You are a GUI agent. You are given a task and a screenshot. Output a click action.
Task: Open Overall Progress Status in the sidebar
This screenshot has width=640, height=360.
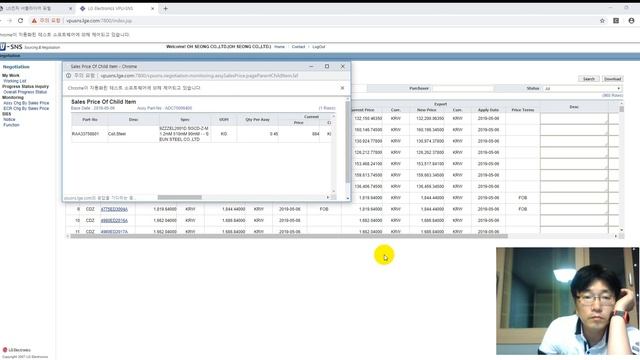click(25, 92)
